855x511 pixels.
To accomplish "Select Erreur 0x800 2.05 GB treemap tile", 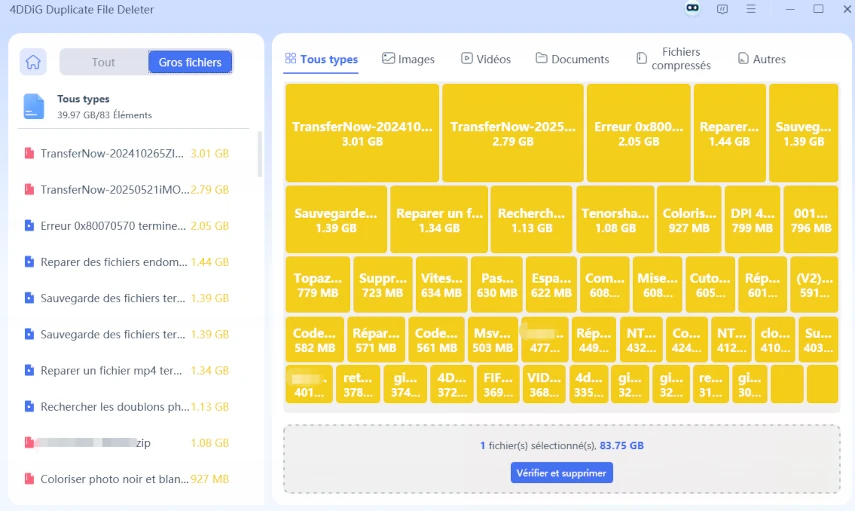I will tap(639, 133).
